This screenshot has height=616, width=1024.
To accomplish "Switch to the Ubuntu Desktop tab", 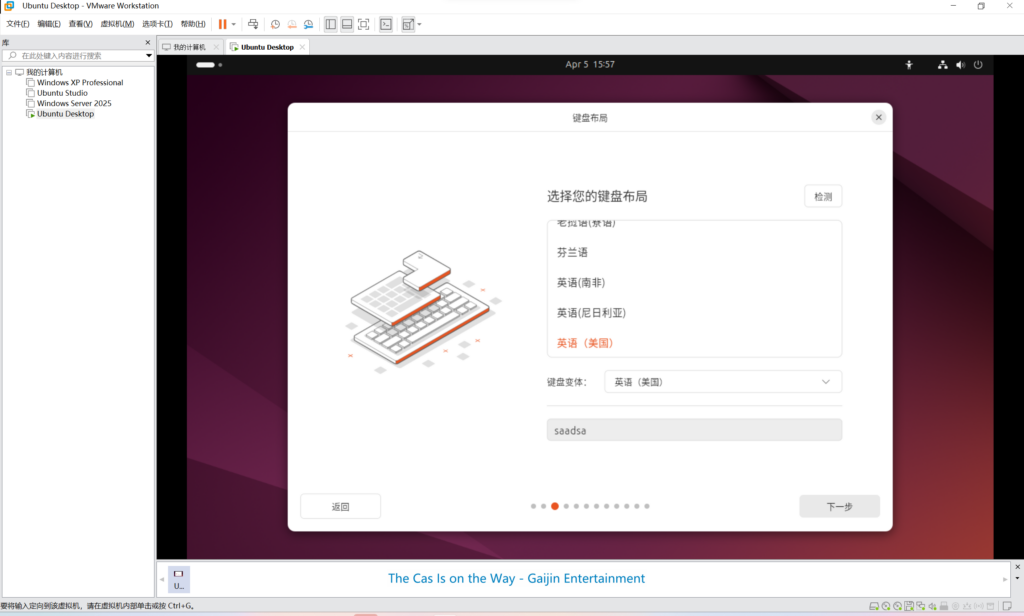I will coord(267,47).
